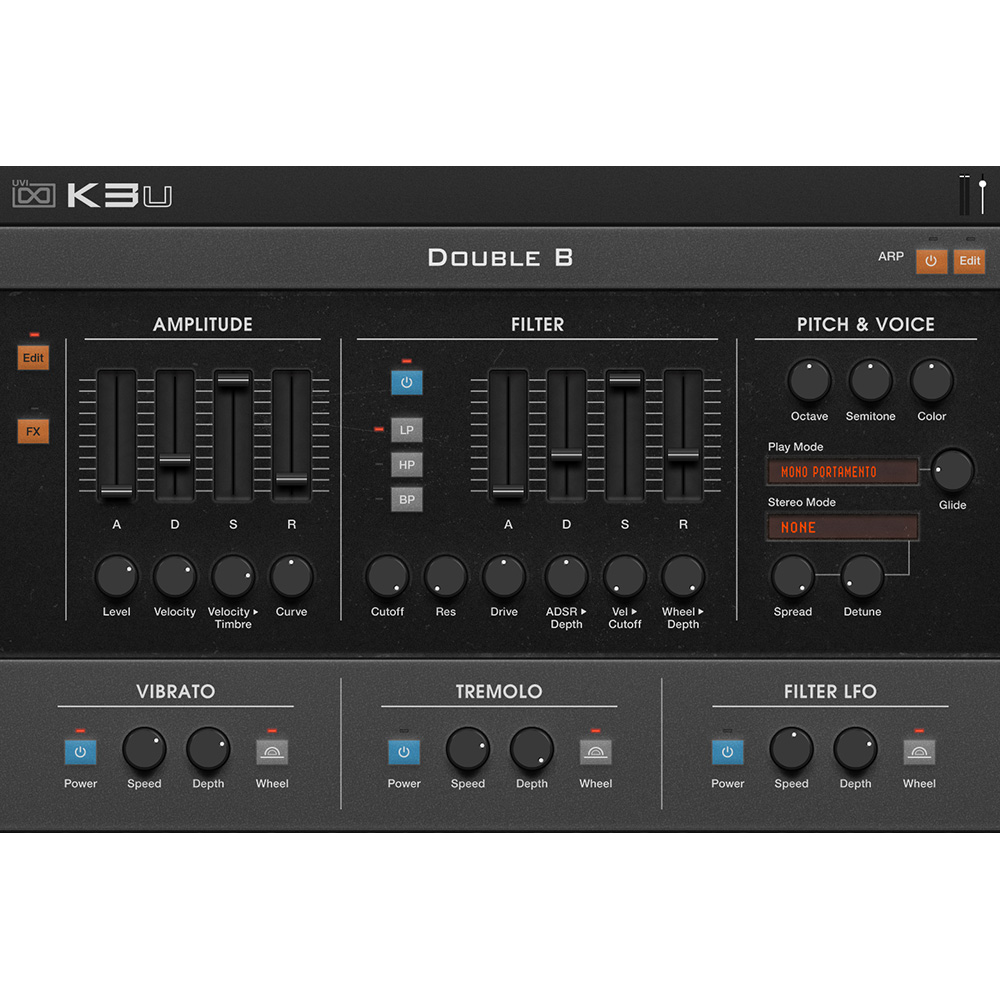The height and width of the screenshot is (1000, 1000).
Task: Click the UVI logo icon
Action: 34,194
